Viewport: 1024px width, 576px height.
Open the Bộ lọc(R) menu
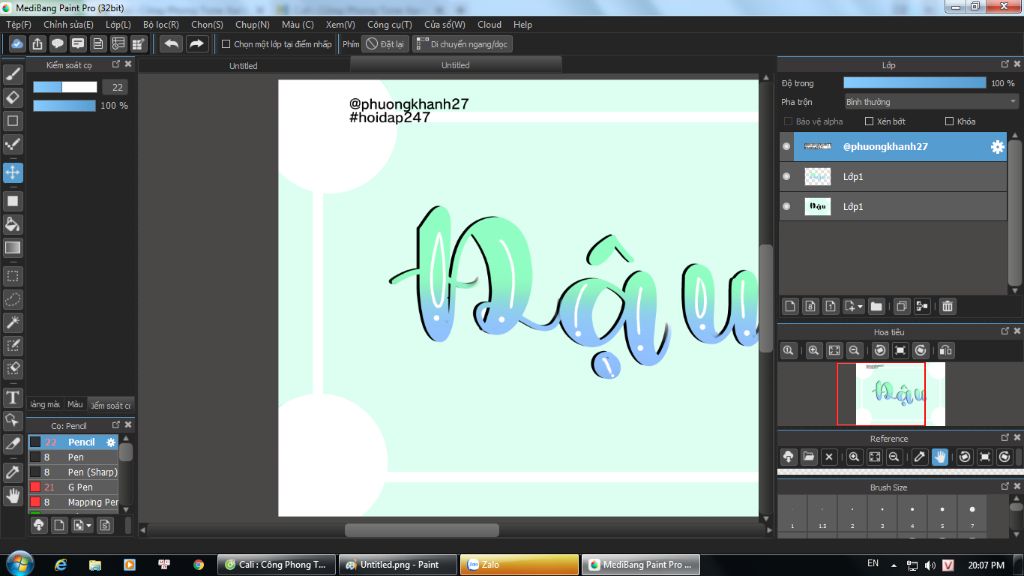[x=161, y=24]
